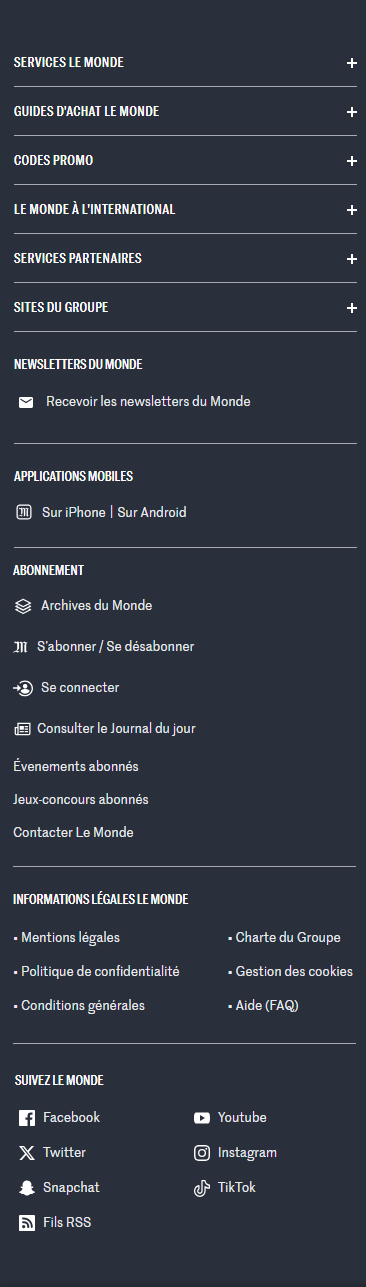The height and width of the screenshot is (1287, 366).
Task: Click the Facebook logo icon
Action: (27, 1118)
